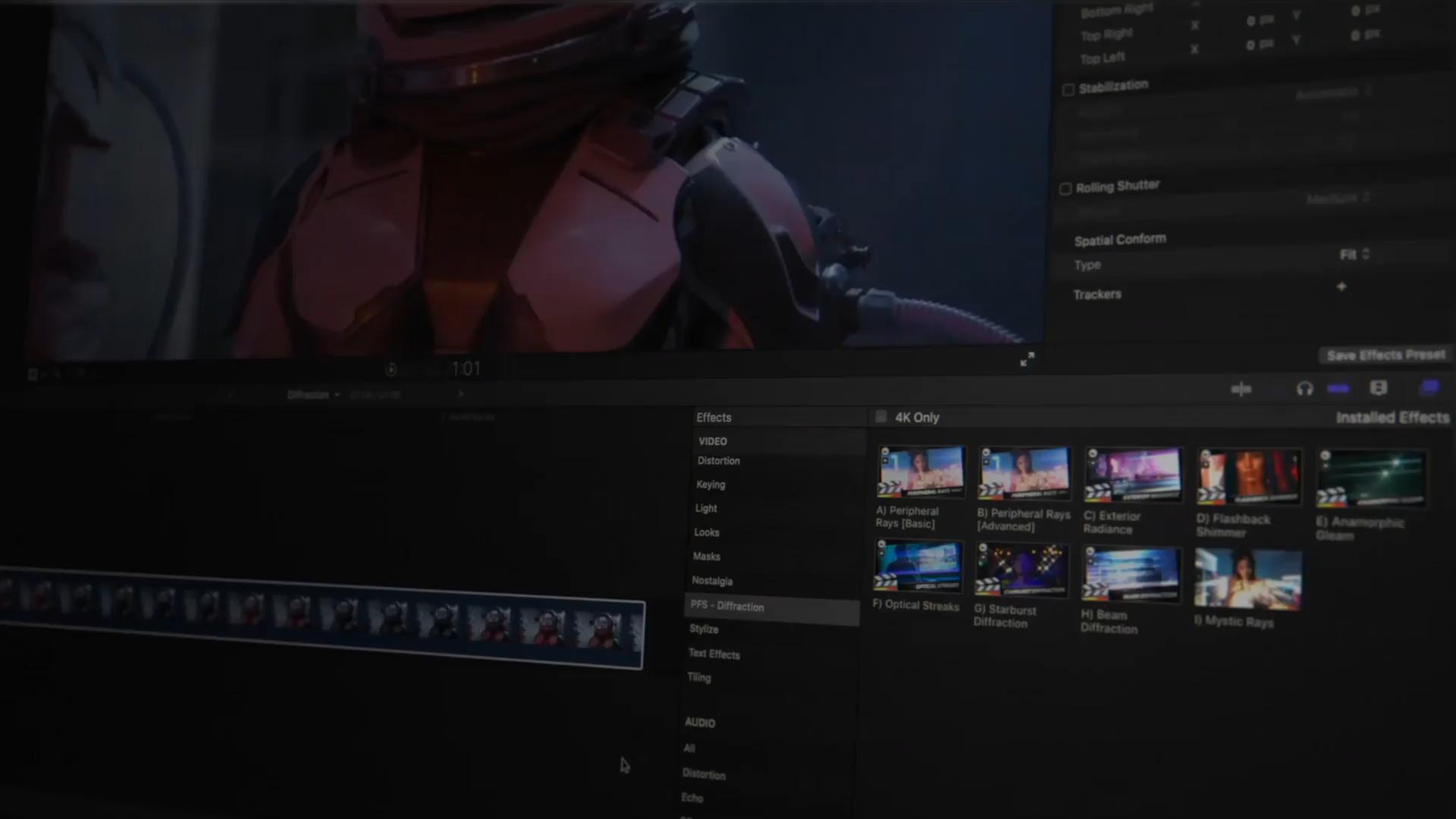Select the Keying effects category
The width and height of the screenshot is (1456, 819).
click(711, 485)
